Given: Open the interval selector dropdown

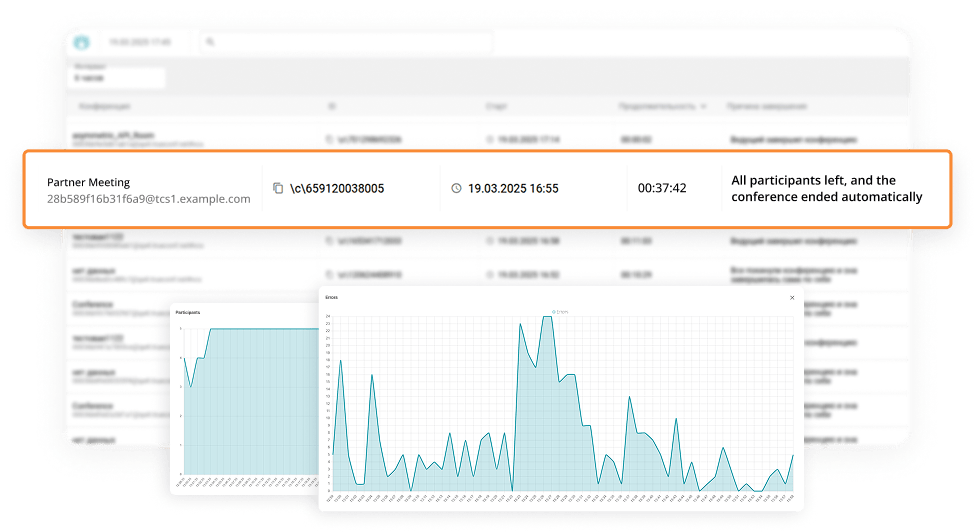Looking at the screenshot, I should [x=118, y=77].
